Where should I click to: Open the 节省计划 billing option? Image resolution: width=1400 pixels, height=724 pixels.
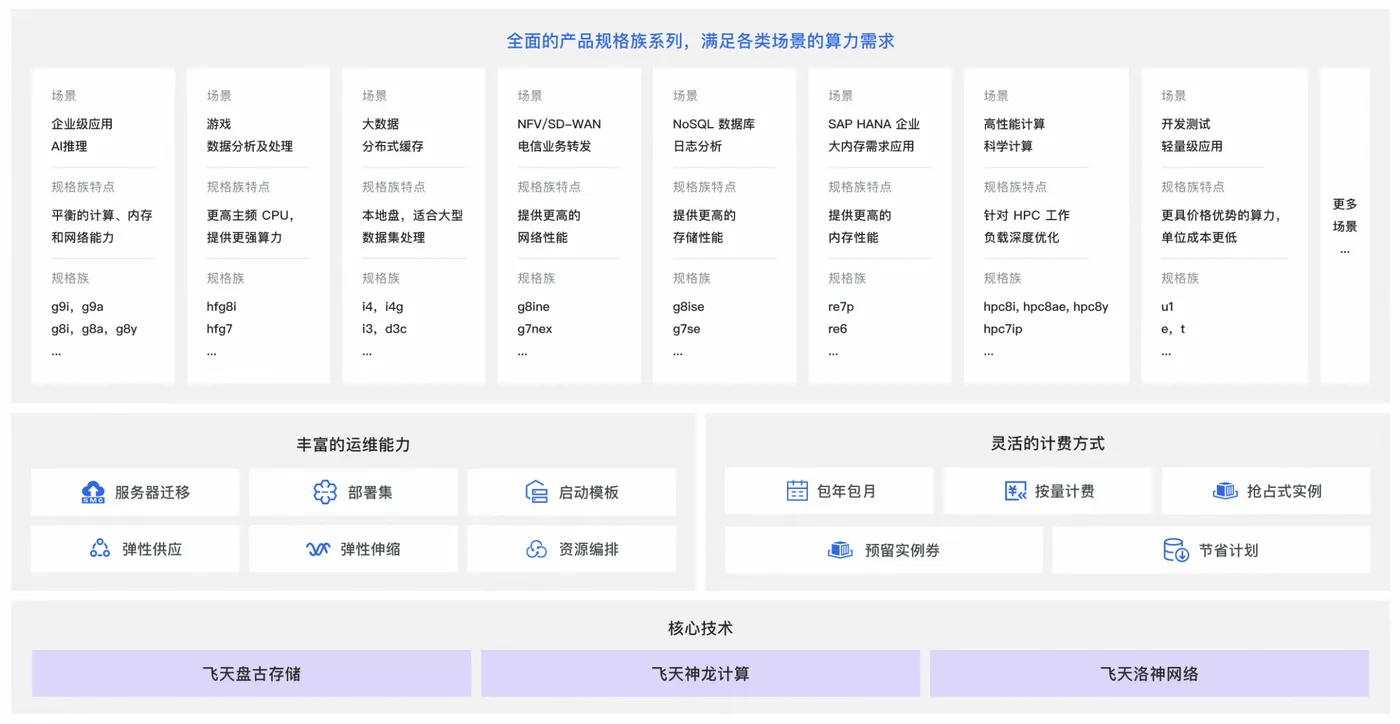point(1211,550)
